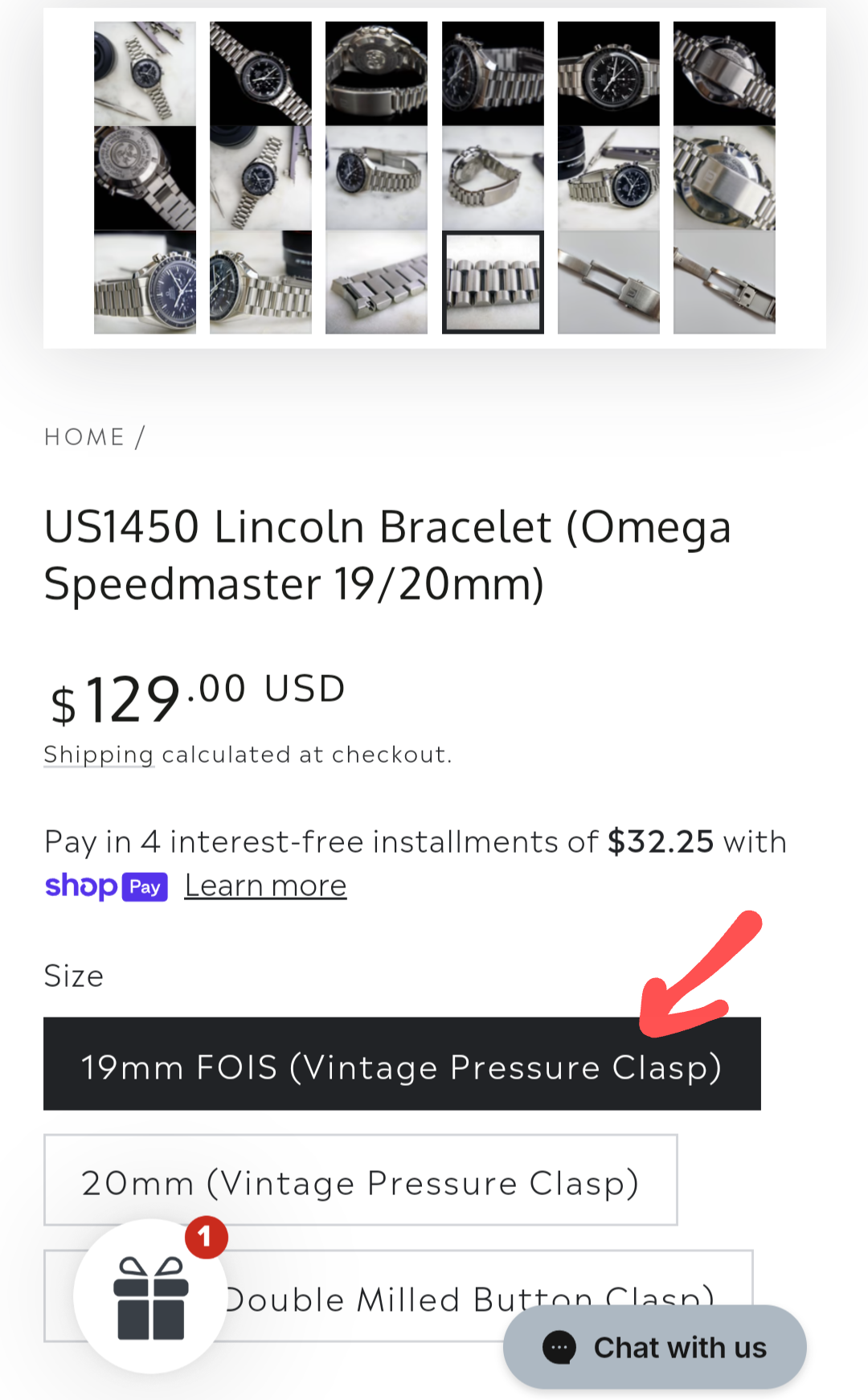Image resolution: width=868 pixels, height=1400 pixels.
Task: Select 19mm FOIS (Vintage Pressure Clasp) size
Action: 402,1065
